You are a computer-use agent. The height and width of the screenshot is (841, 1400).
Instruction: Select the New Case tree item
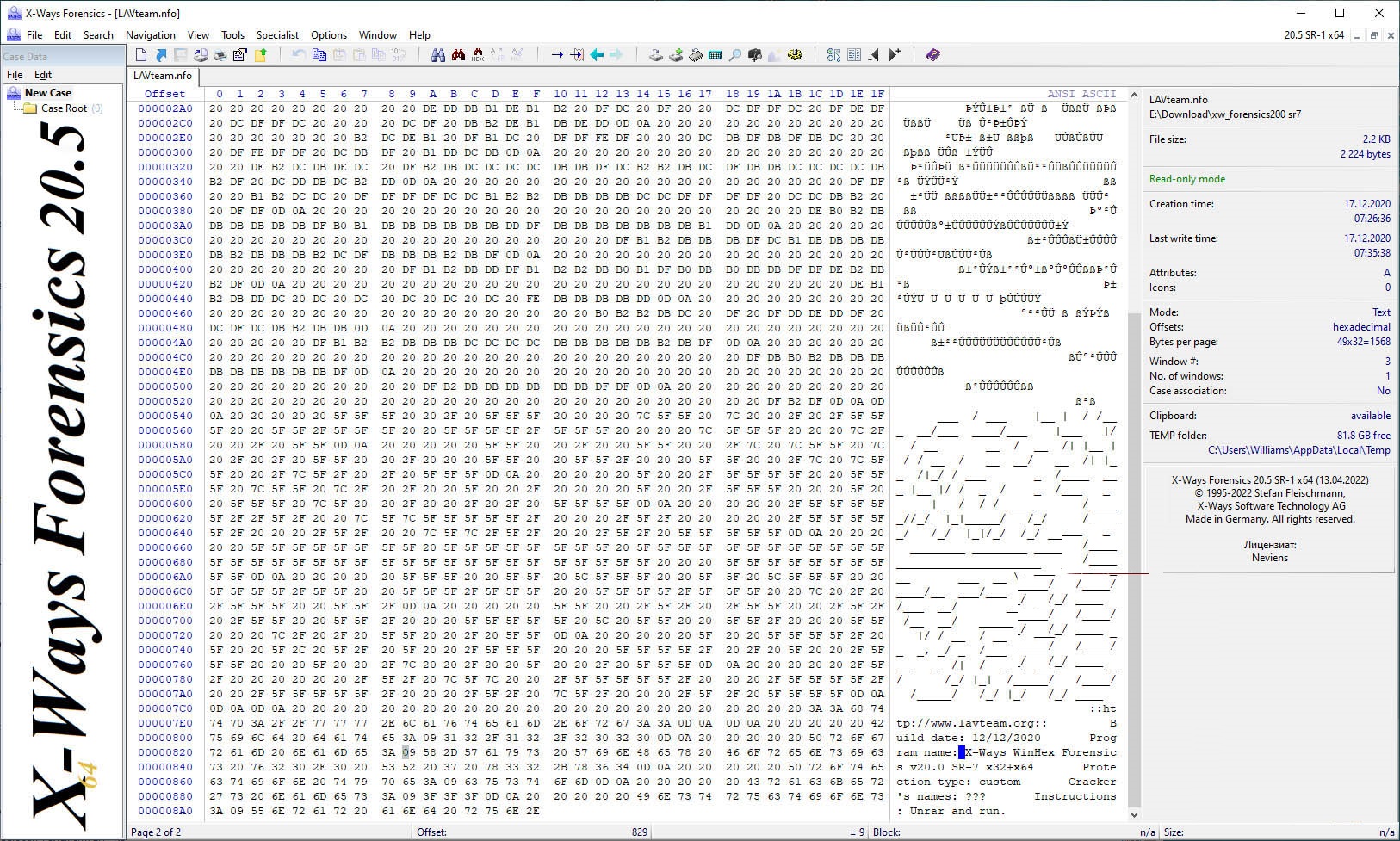(x=48, y=93)
